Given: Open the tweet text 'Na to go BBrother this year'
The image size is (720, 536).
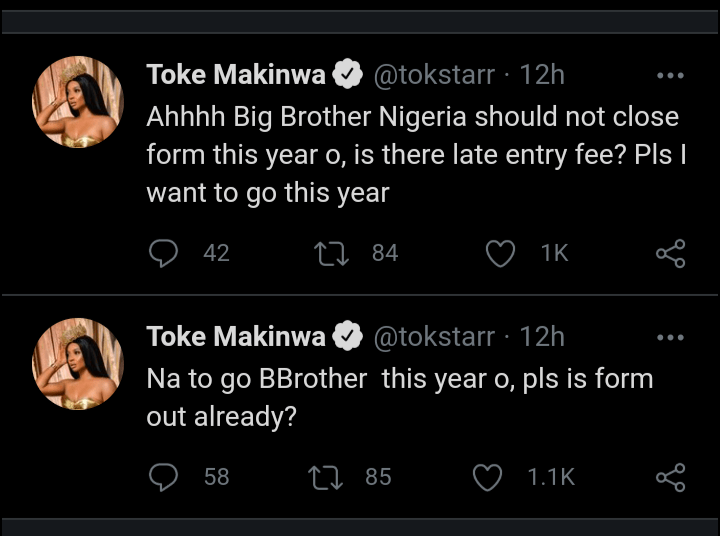Looking at the screenshot, I should pos(399,396).
